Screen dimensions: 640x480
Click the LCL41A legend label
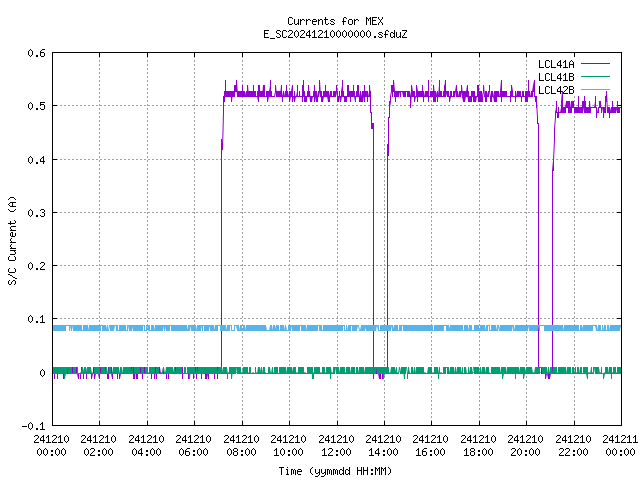point(556,64)
